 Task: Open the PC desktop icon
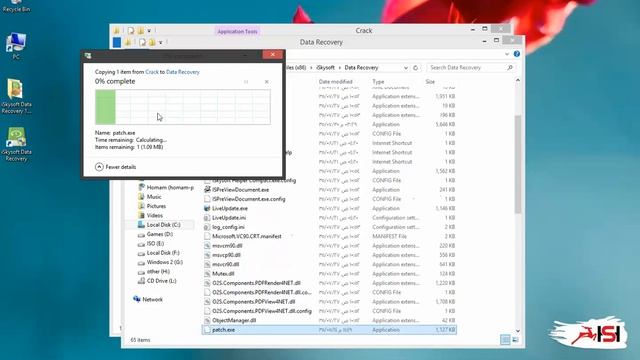(16, 46)
